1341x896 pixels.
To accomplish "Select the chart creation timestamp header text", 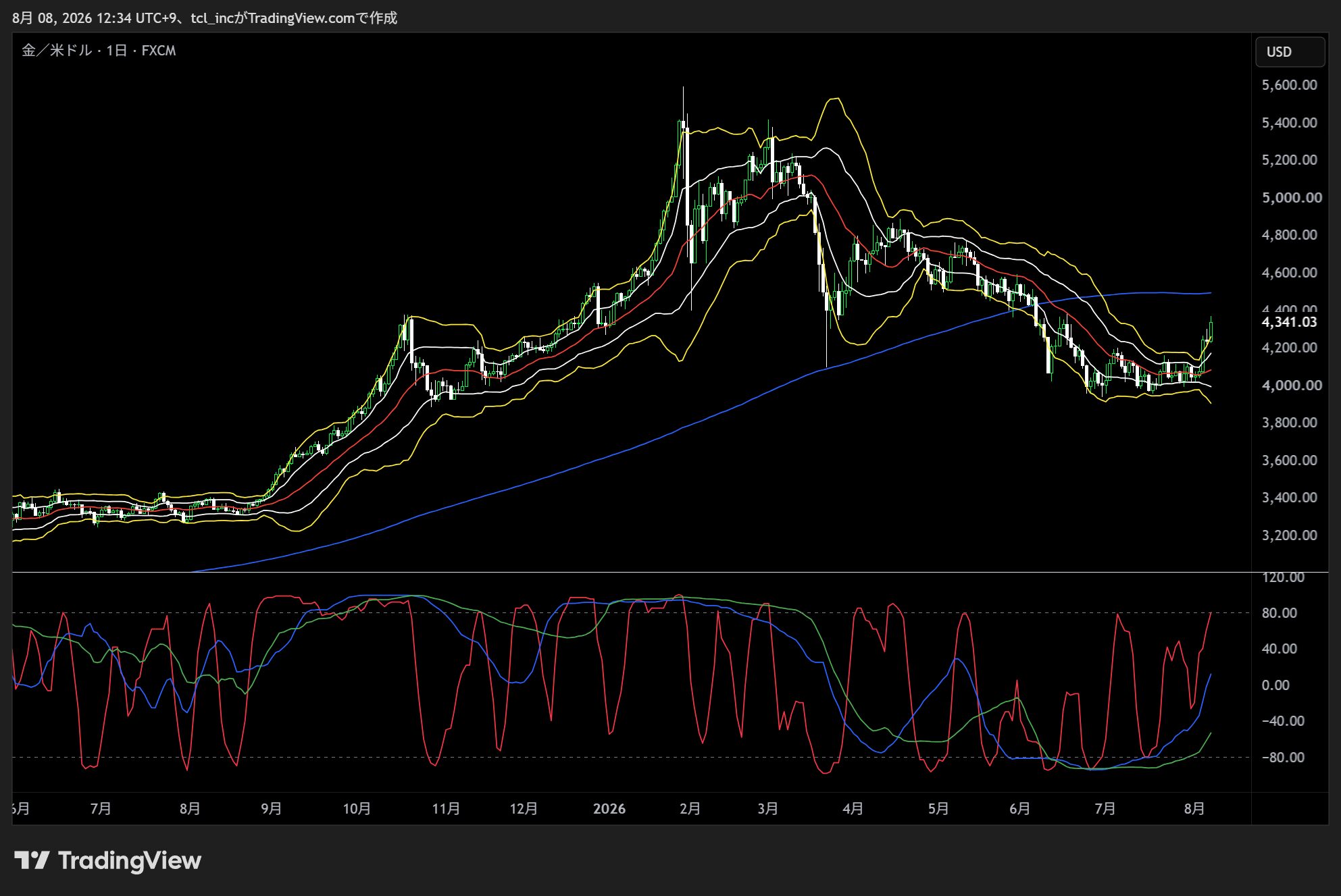I will pyautogui.click(x=205, y=18).
